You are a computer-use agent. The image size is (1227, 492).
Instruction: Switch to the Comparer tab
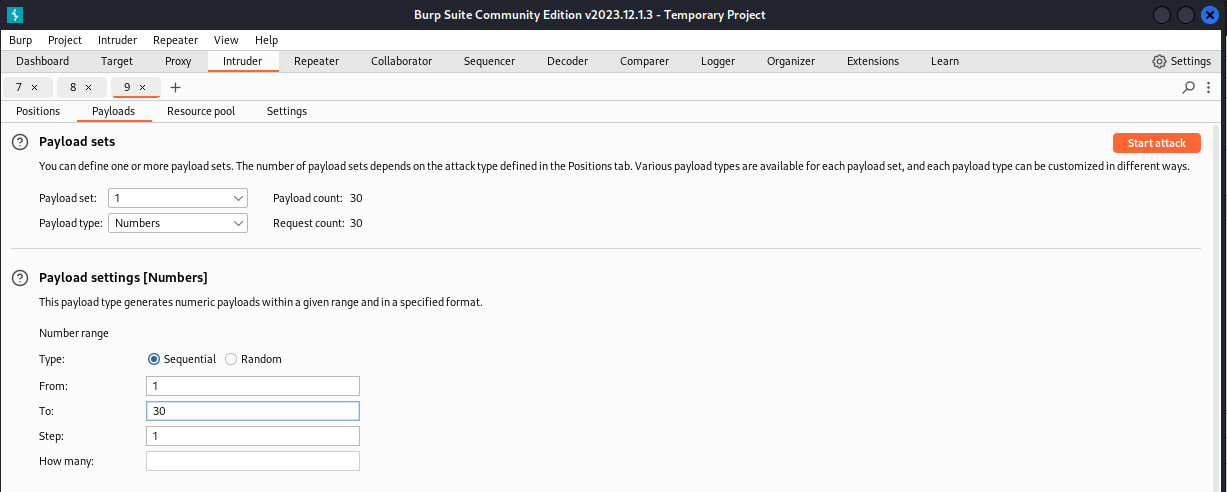pos(644,61)
